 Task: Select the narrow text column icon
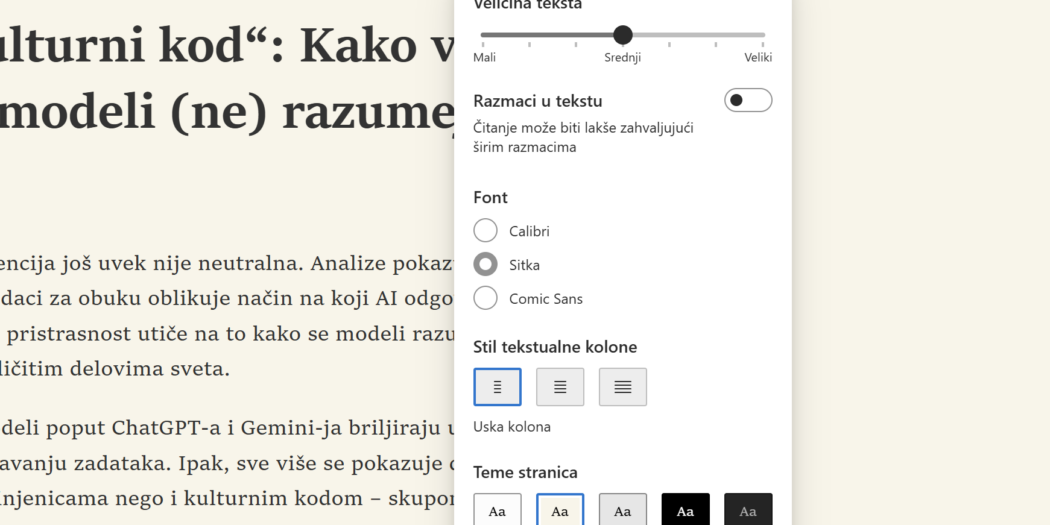[497, 387]
